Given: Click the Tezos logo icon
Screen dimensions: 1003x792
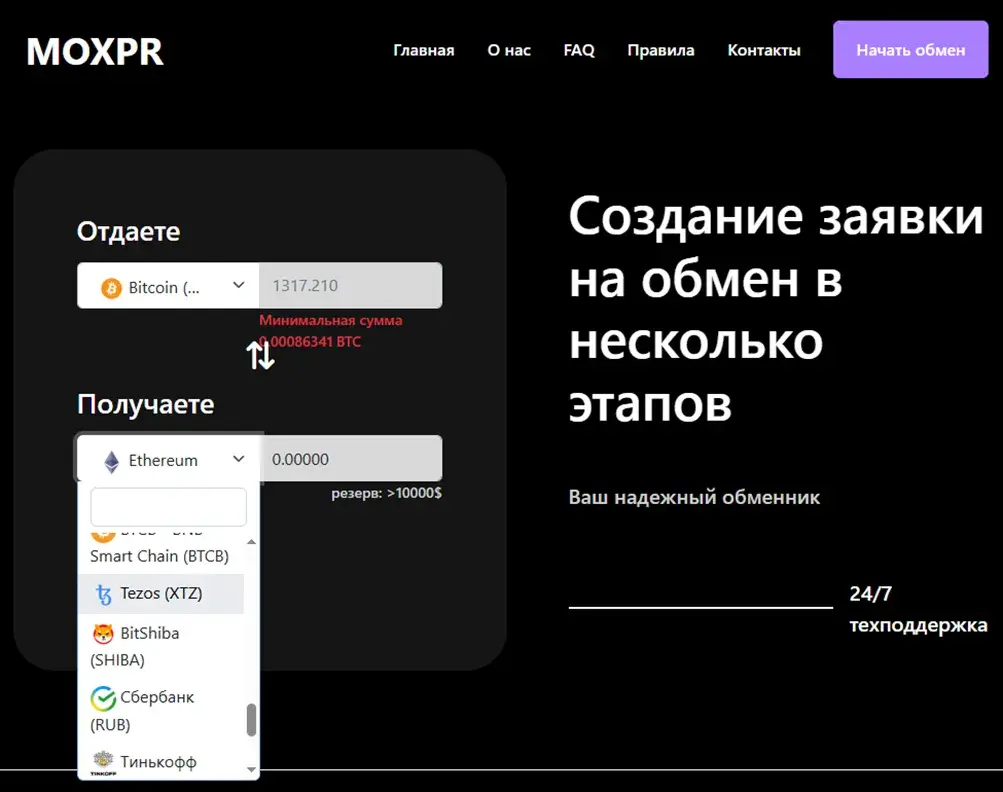Looking at the screenshot, I should 103,594.
